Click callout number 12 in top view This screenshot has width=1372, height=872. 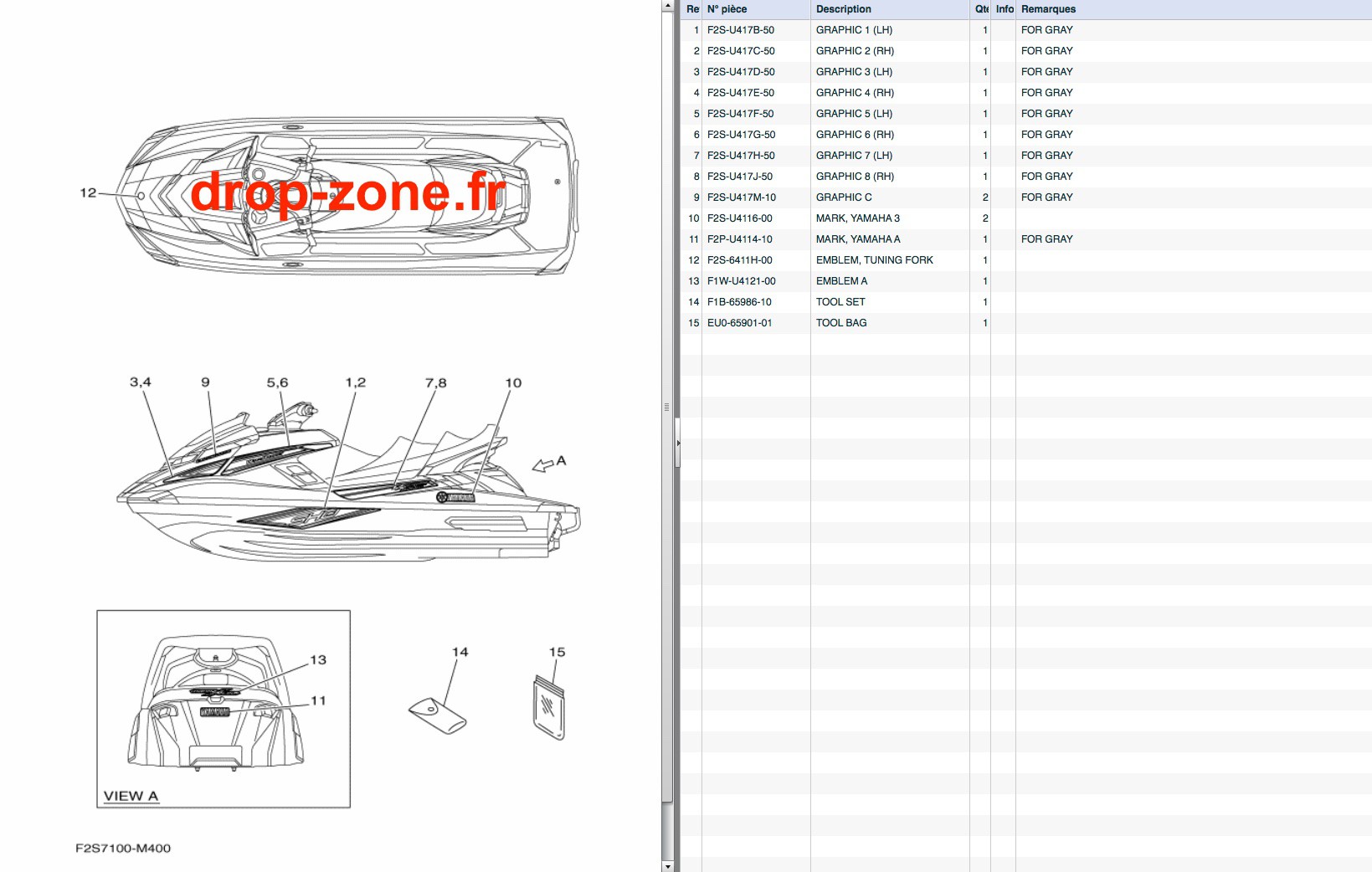(x=89, y=193)
